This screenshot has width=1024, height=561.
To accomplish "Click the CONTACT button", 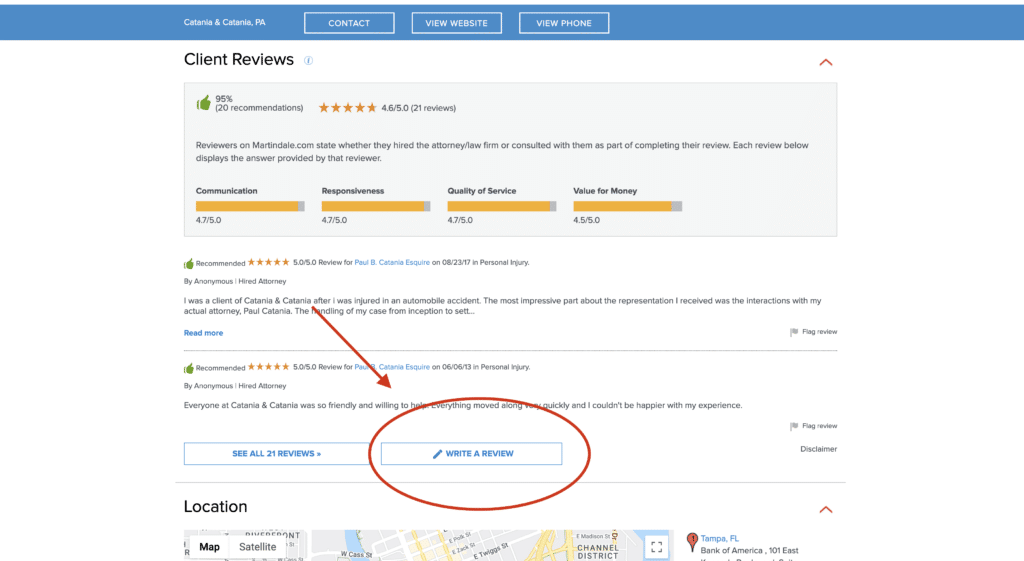I will pyautogui.click(x=349, y=23).
